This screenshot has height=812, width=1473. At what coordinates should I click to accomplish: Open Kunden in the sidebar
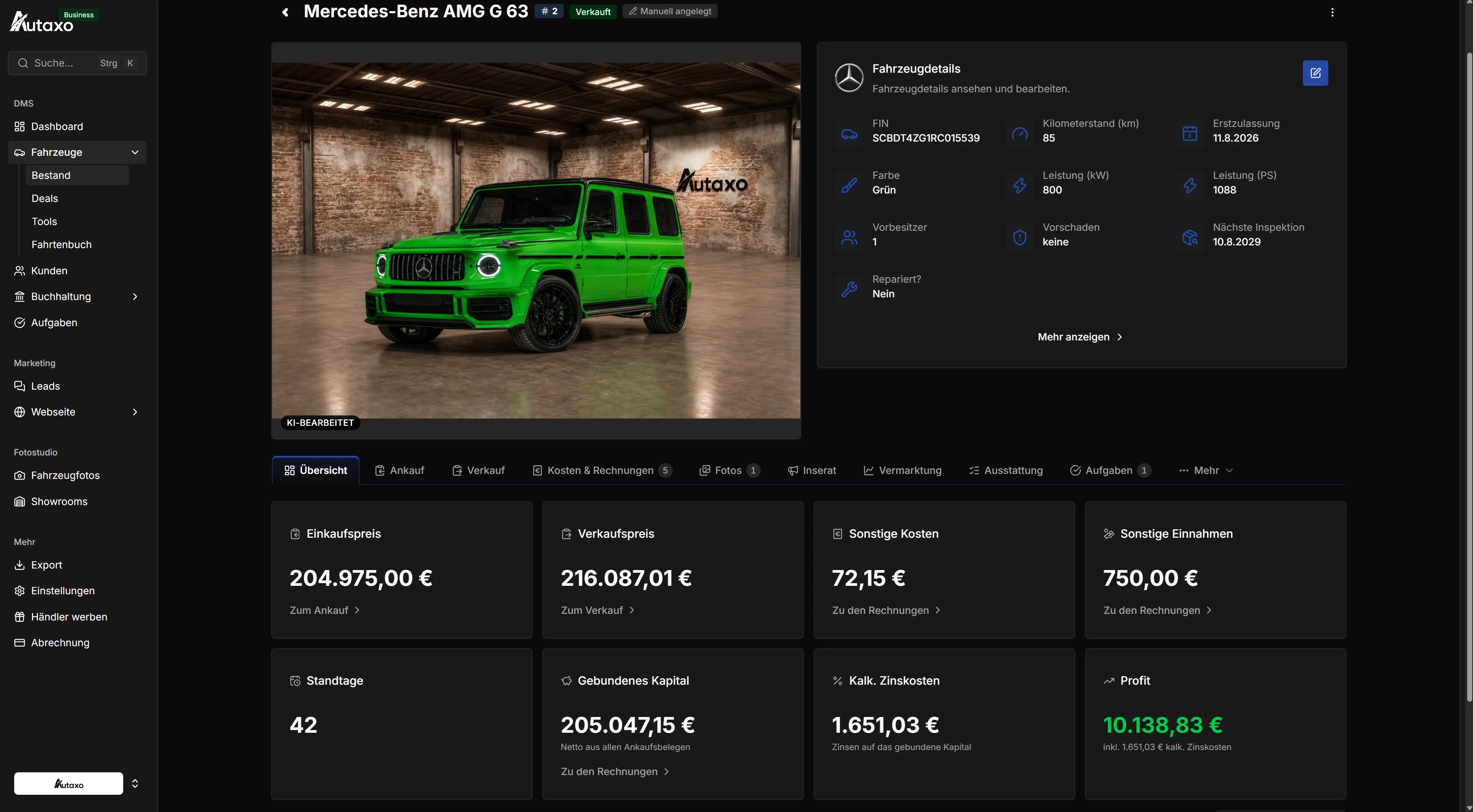[77, 271]
